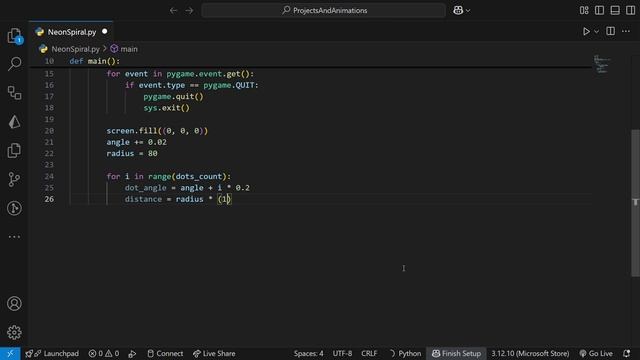Change indentation Spaces: 4
640x360 pixels.
[x=309, y=353]
